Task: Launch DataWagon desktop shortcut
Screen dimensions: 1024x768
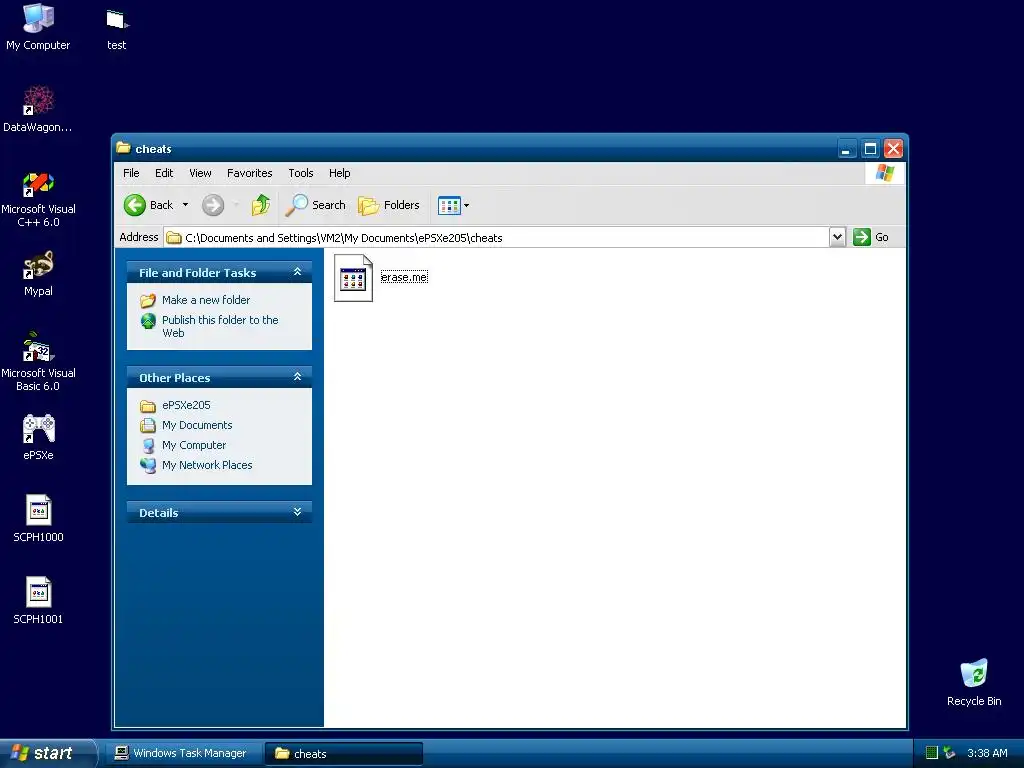Action: point(38,108)
